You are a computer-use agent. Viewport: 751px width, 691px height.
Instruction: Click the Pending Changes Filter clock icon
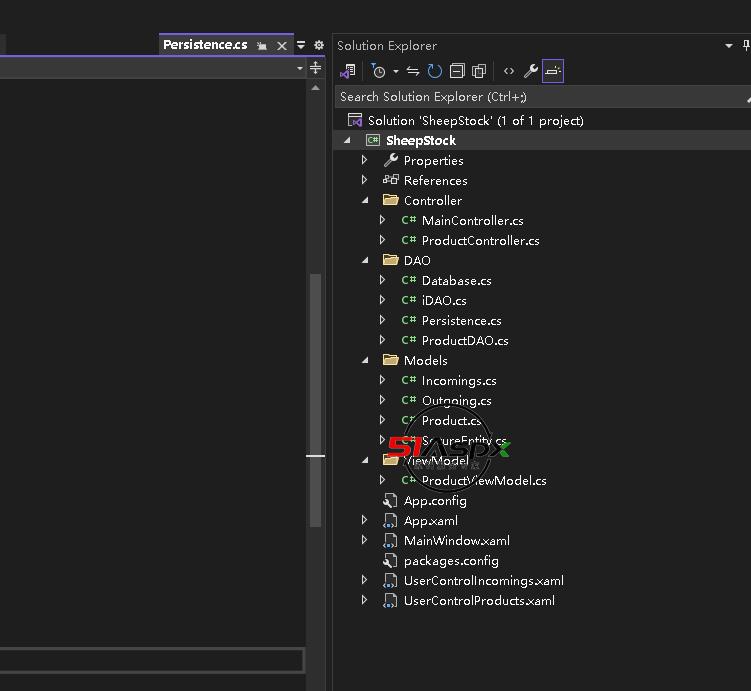(x=377, y=71)
